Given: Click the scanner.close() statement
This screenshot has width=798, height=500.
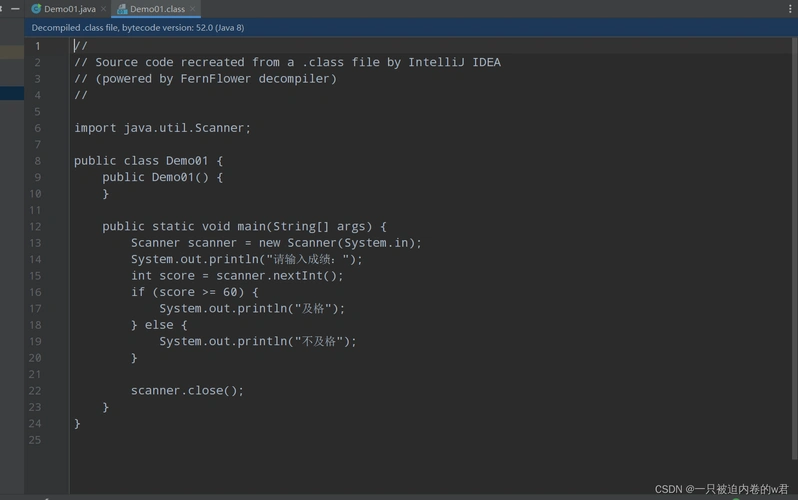Looking at the screenshot, I should click(187, 391).
